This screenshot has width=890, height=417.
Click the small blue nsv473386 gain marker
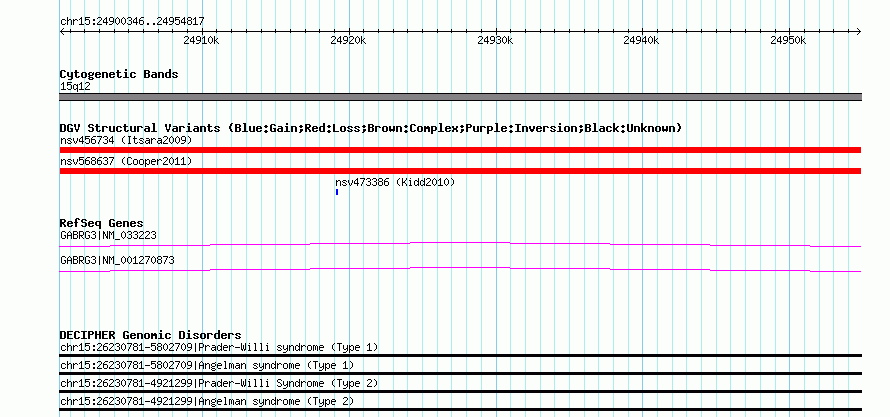337,192
